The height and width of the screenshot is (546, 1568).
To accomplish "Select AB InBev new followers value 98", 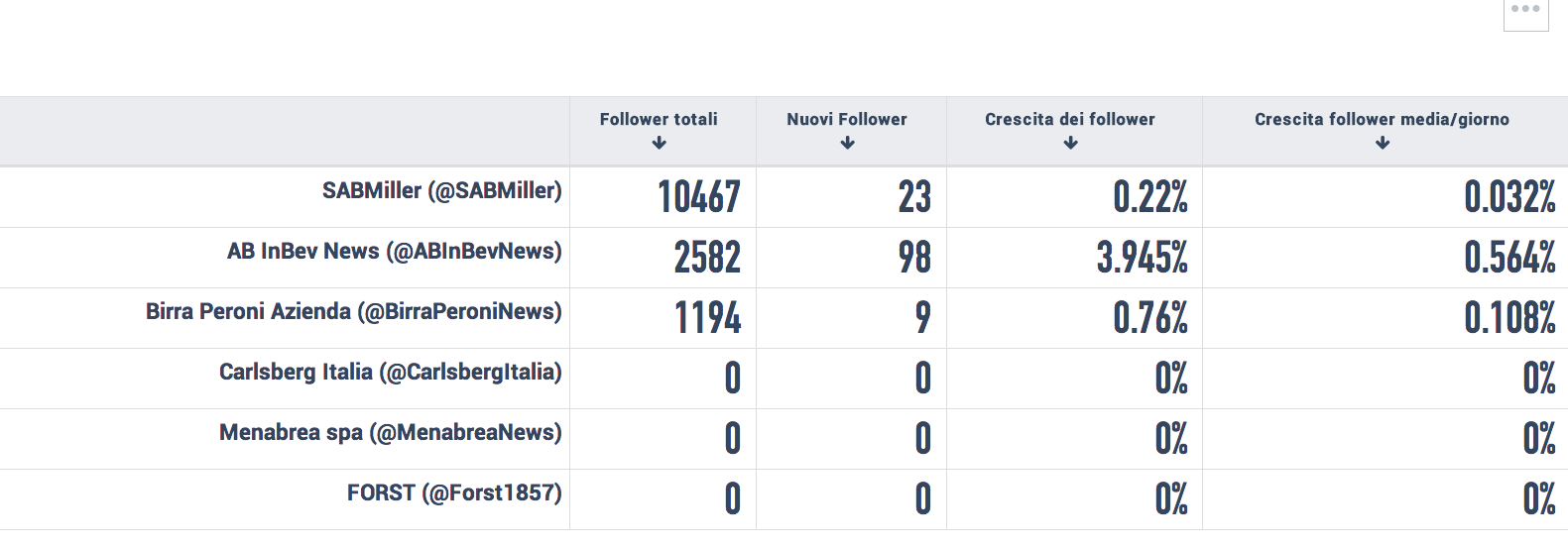I will tap(914, 258).
